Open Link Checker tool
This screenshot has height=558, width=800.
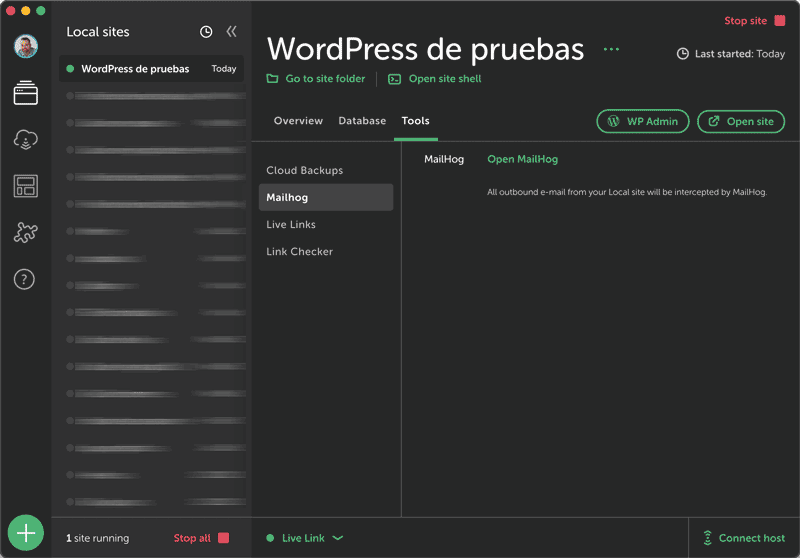click(x=326, y=251)
